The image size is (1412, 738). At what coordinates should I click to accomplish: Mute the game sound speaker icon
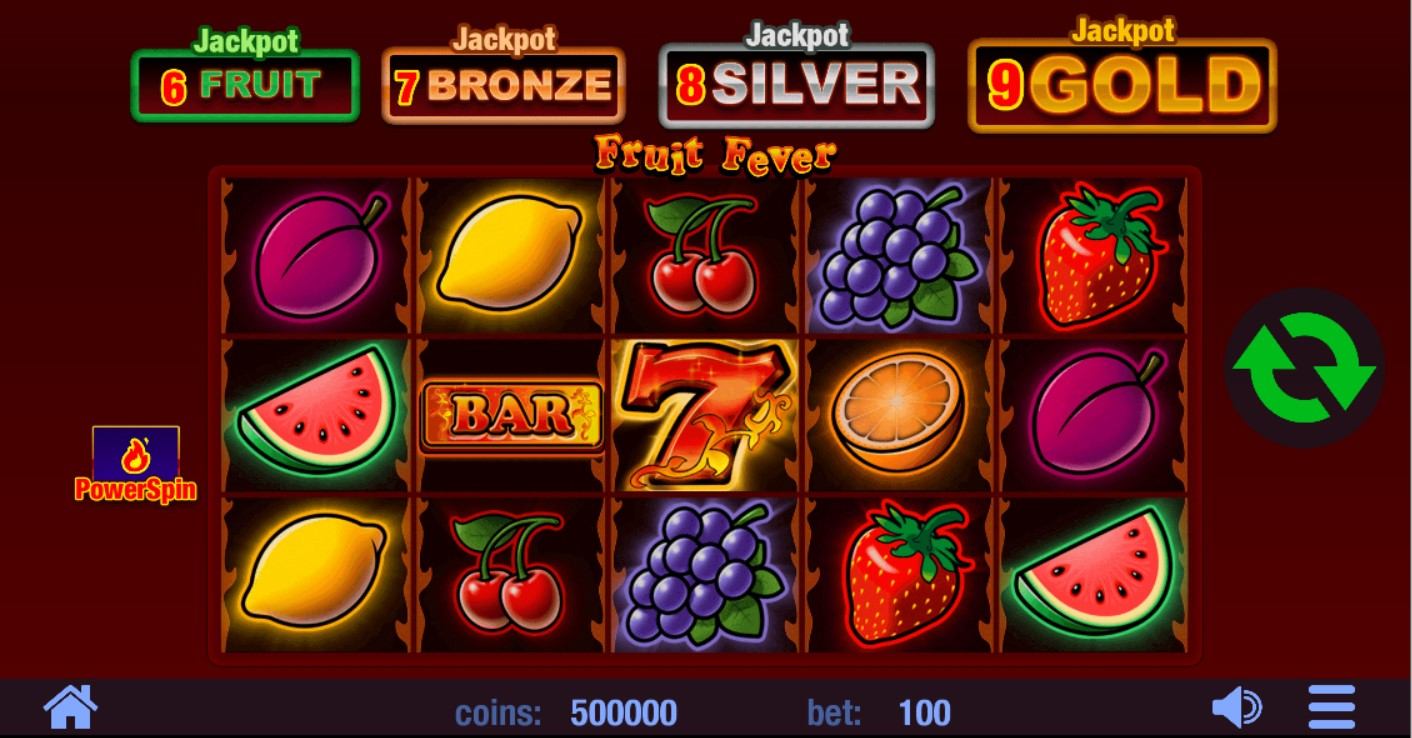pyautogui.click(x=1237, y=708)
